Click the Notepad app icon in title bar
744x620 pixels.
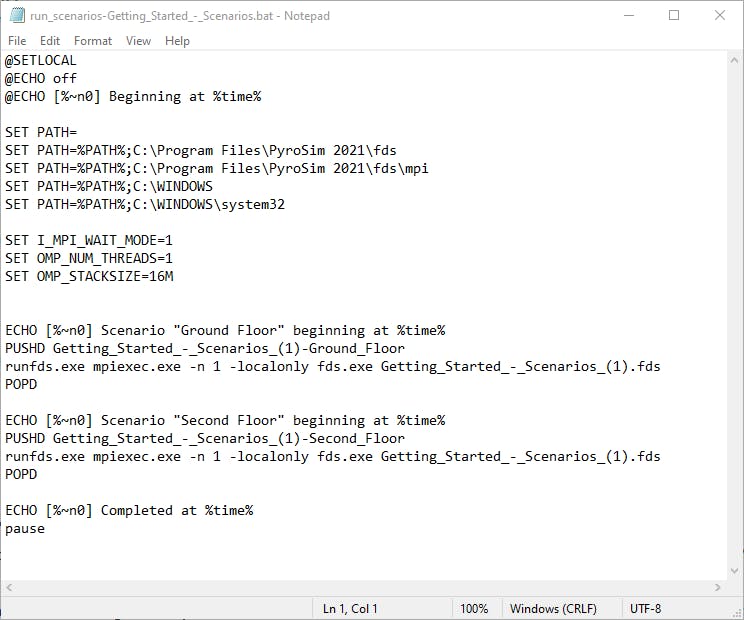click(16, 15)
